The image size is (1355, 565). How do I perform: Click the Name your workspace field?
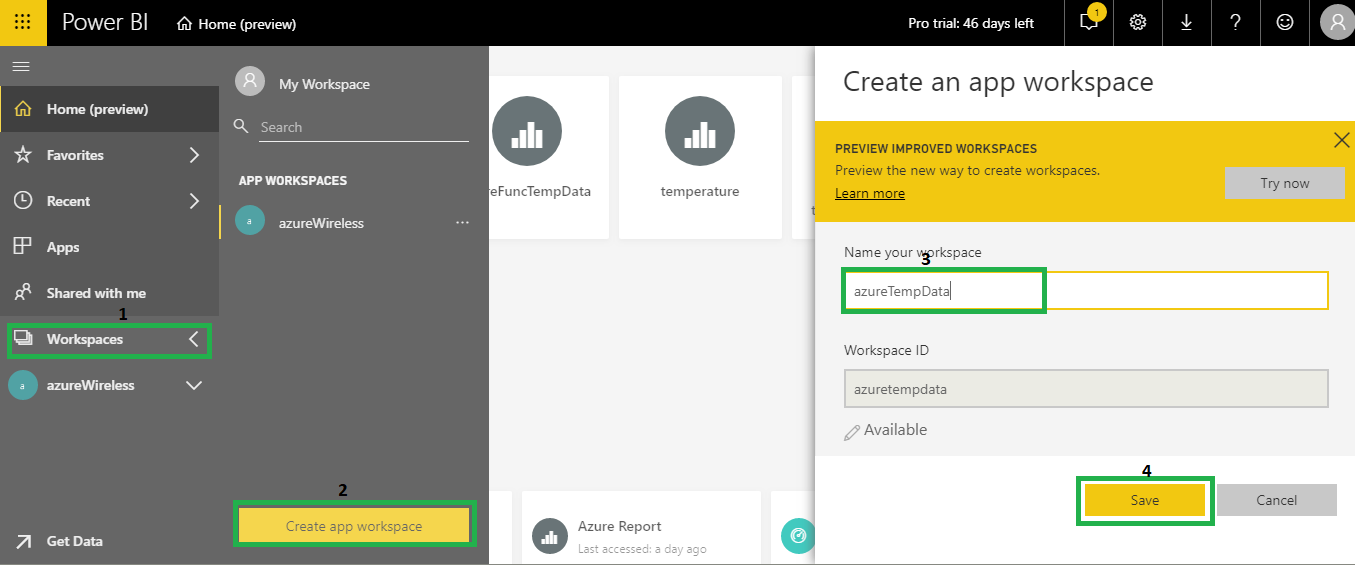point(1086,291)
